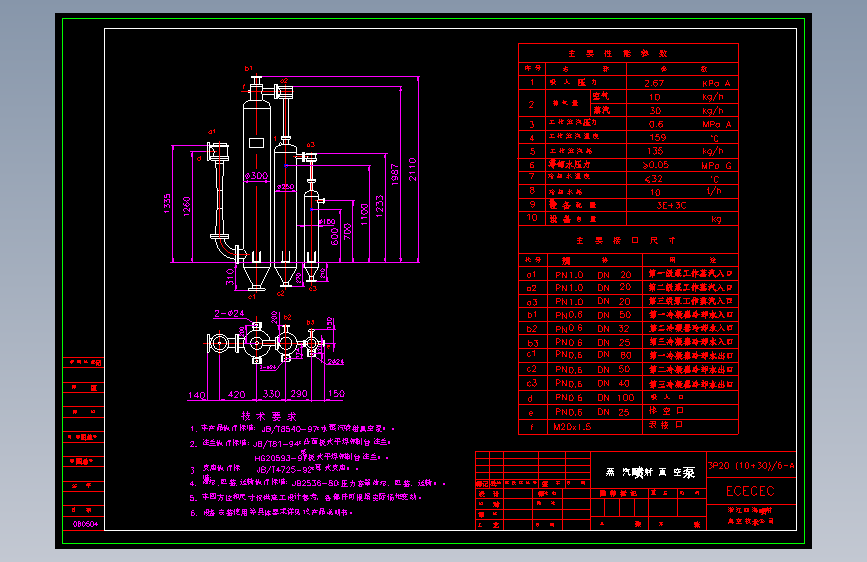Select the 310 dimension near bottom cone
Screen dimensions: 867x562
point(229,277)
